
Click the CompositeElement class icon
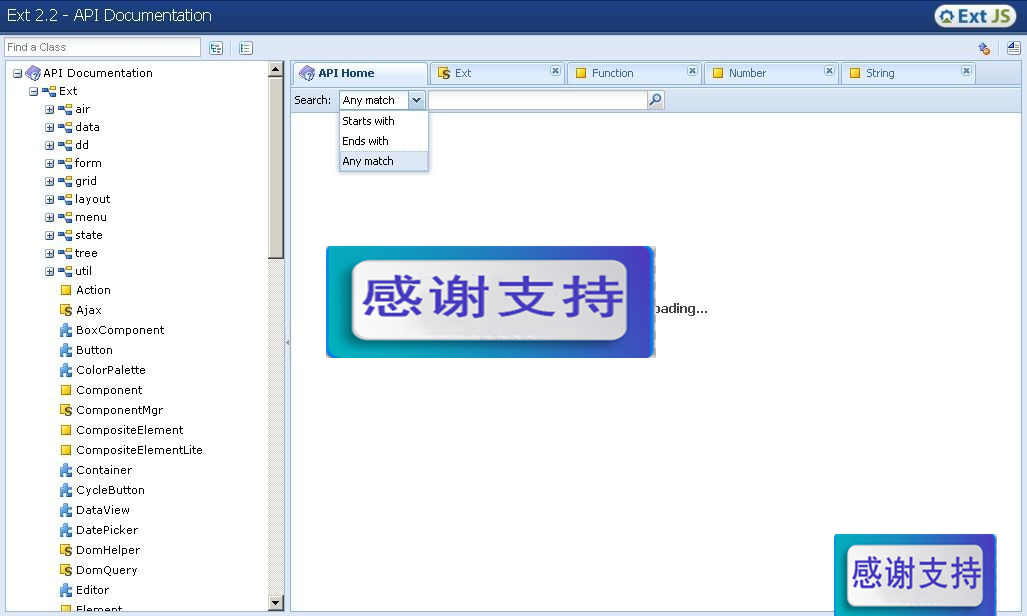65,430
